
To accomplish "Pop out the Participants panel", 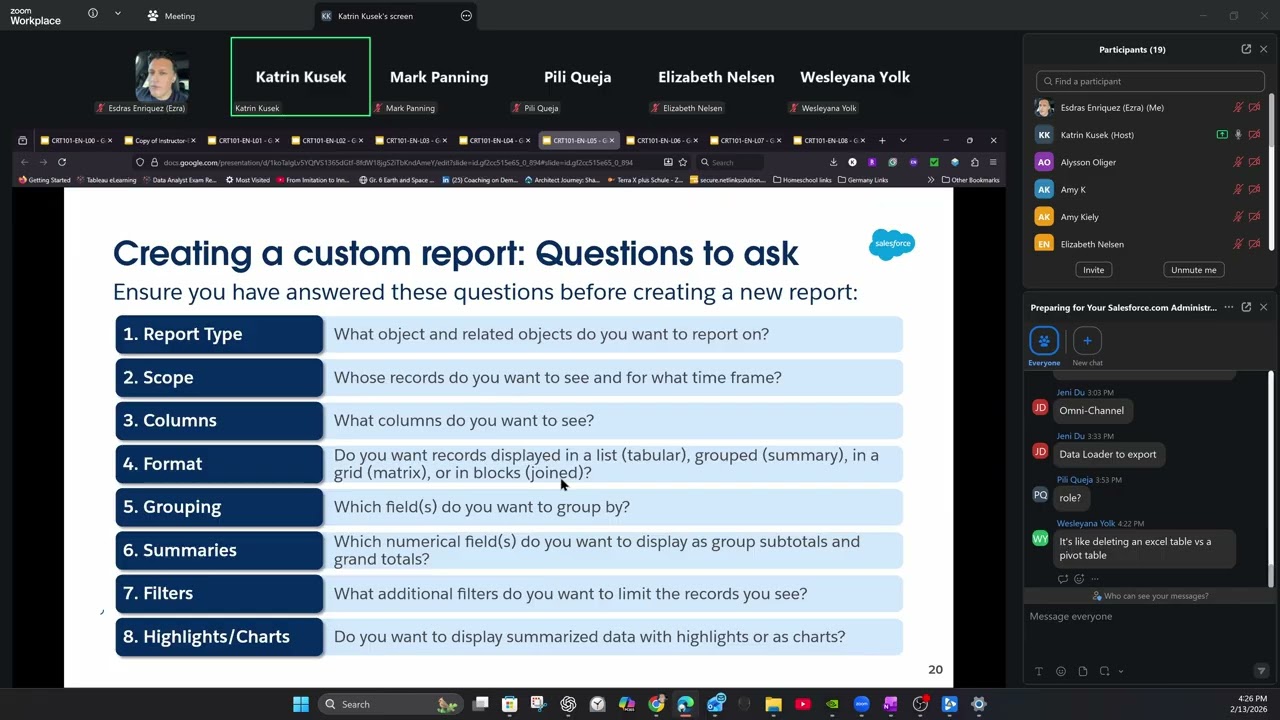I will pos(1246,49).
